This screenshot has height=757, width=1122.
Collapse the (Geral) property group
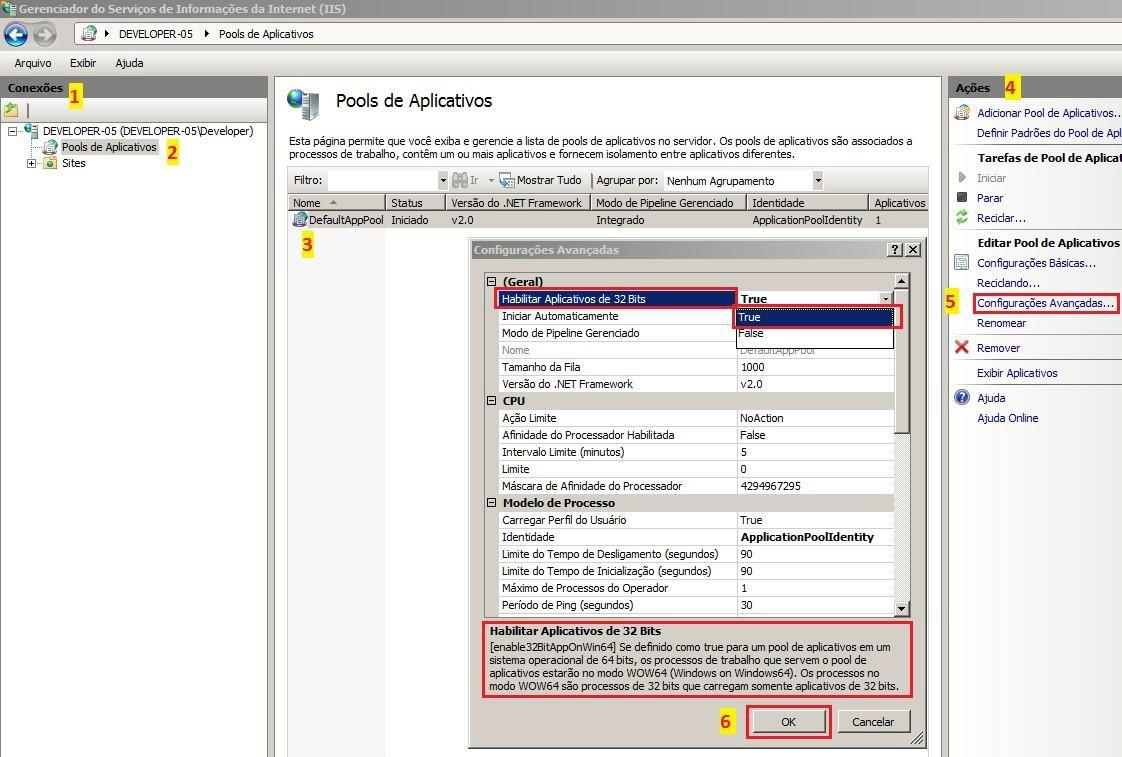[492, 281]
